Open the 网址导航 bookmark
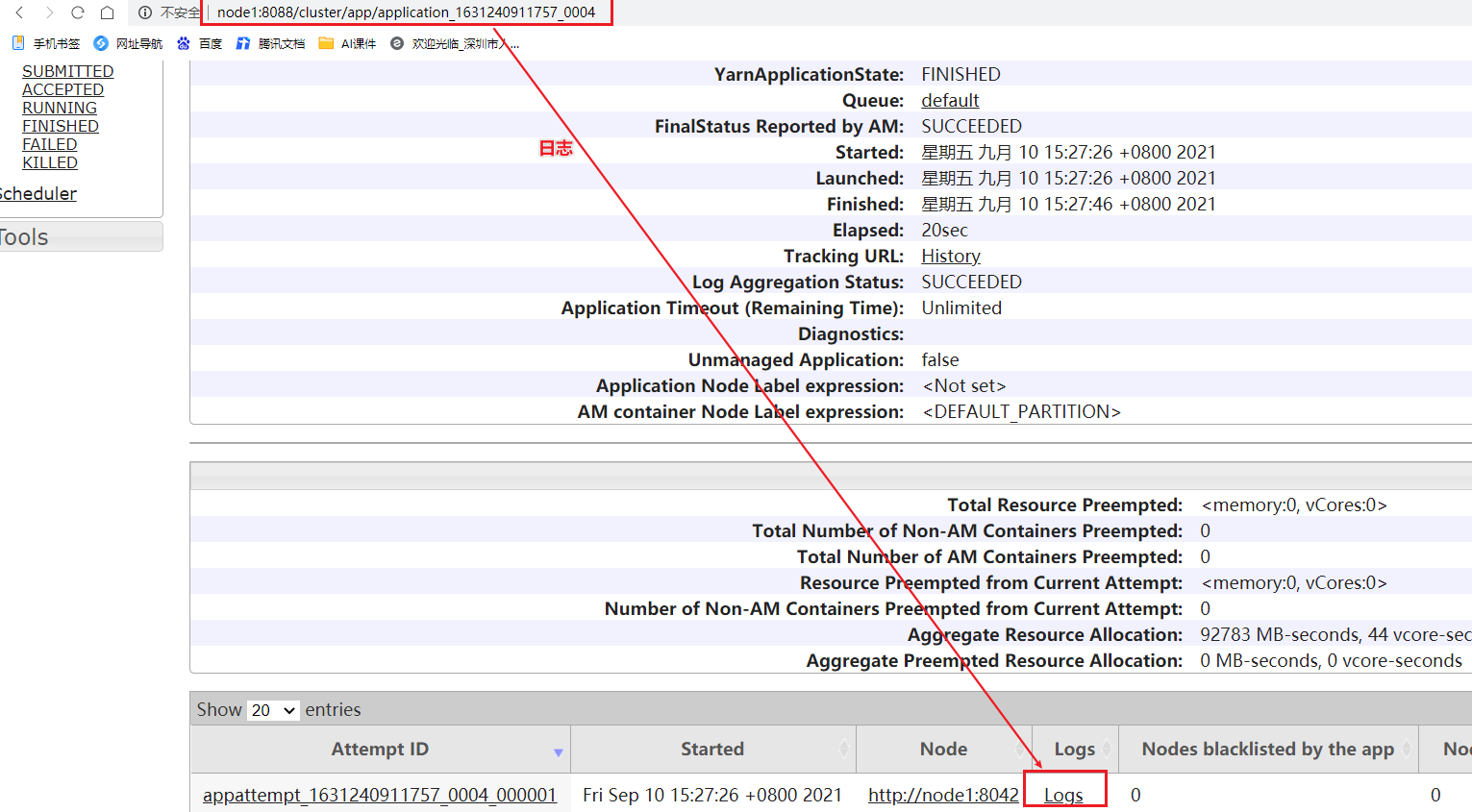1472x812 pixels. point(128,43)
